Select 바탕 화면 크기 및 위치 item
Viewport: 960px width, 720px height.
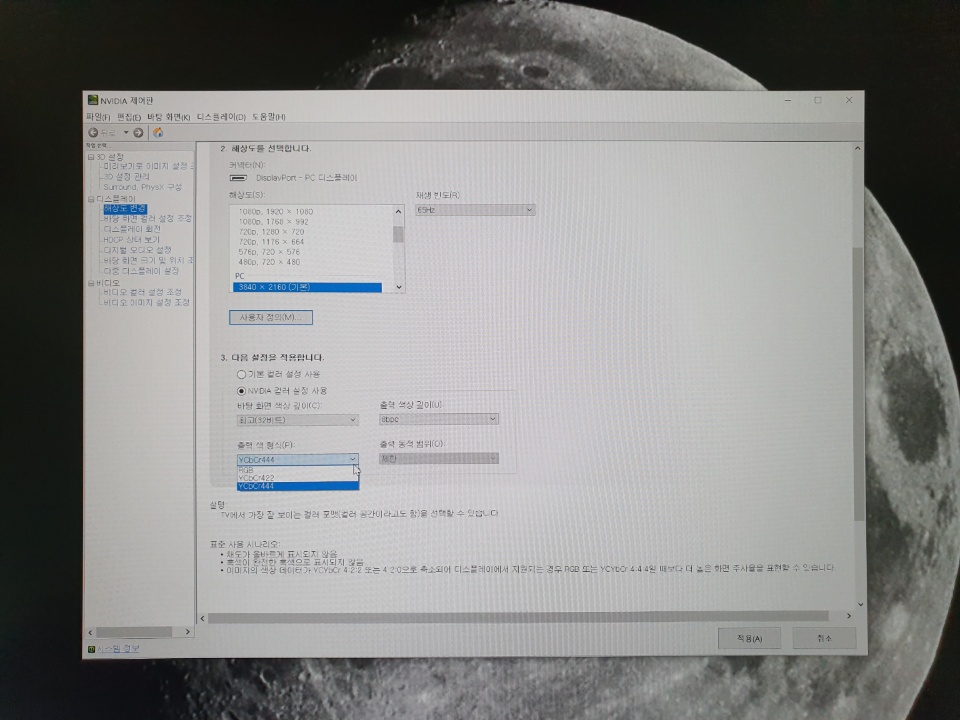148,260
